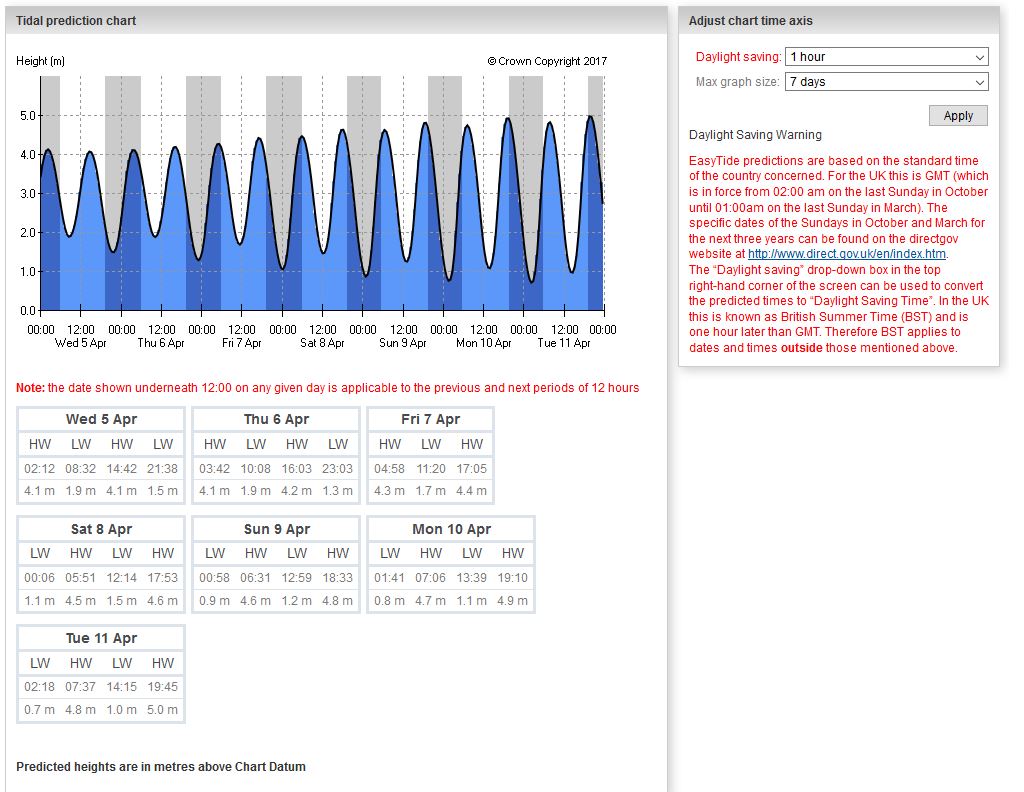Expand the Max graph size dropdown
The width and height of the screenshot is (1024, 792).
(886, 82)
